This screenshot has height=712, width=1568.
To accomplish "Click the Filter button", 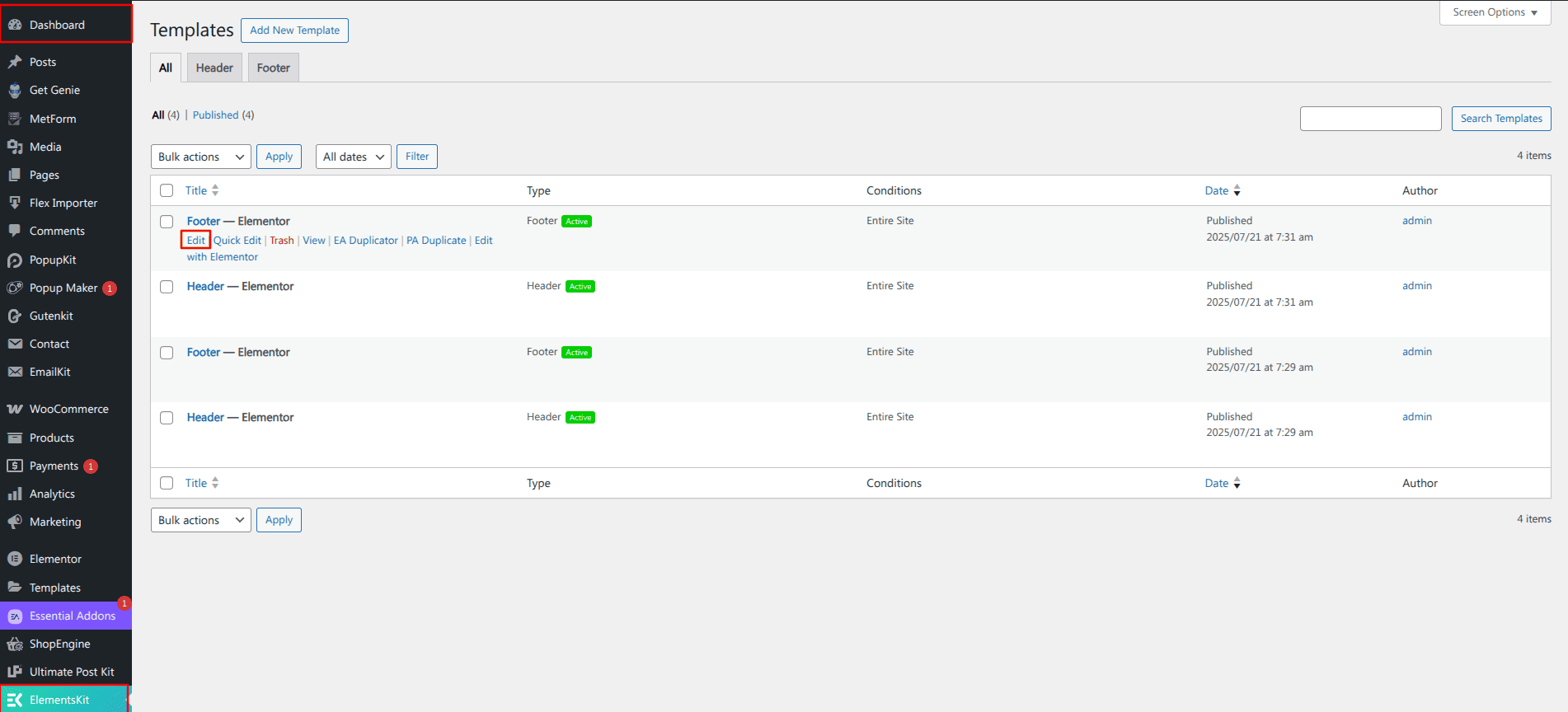I will pyautogui.click(x=417, y=157).
